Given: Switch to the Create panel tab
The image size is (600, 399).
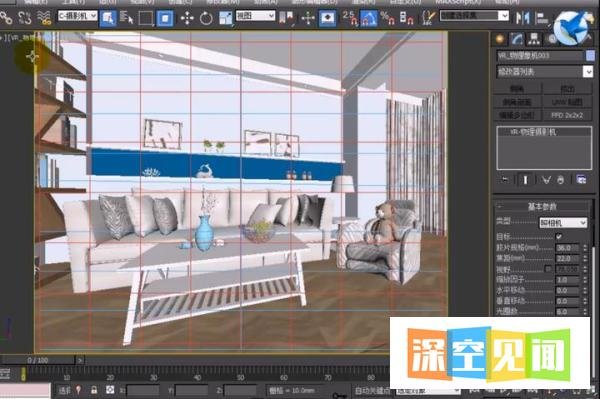Looking at the screenshot, I should click(x=500, y=39).
